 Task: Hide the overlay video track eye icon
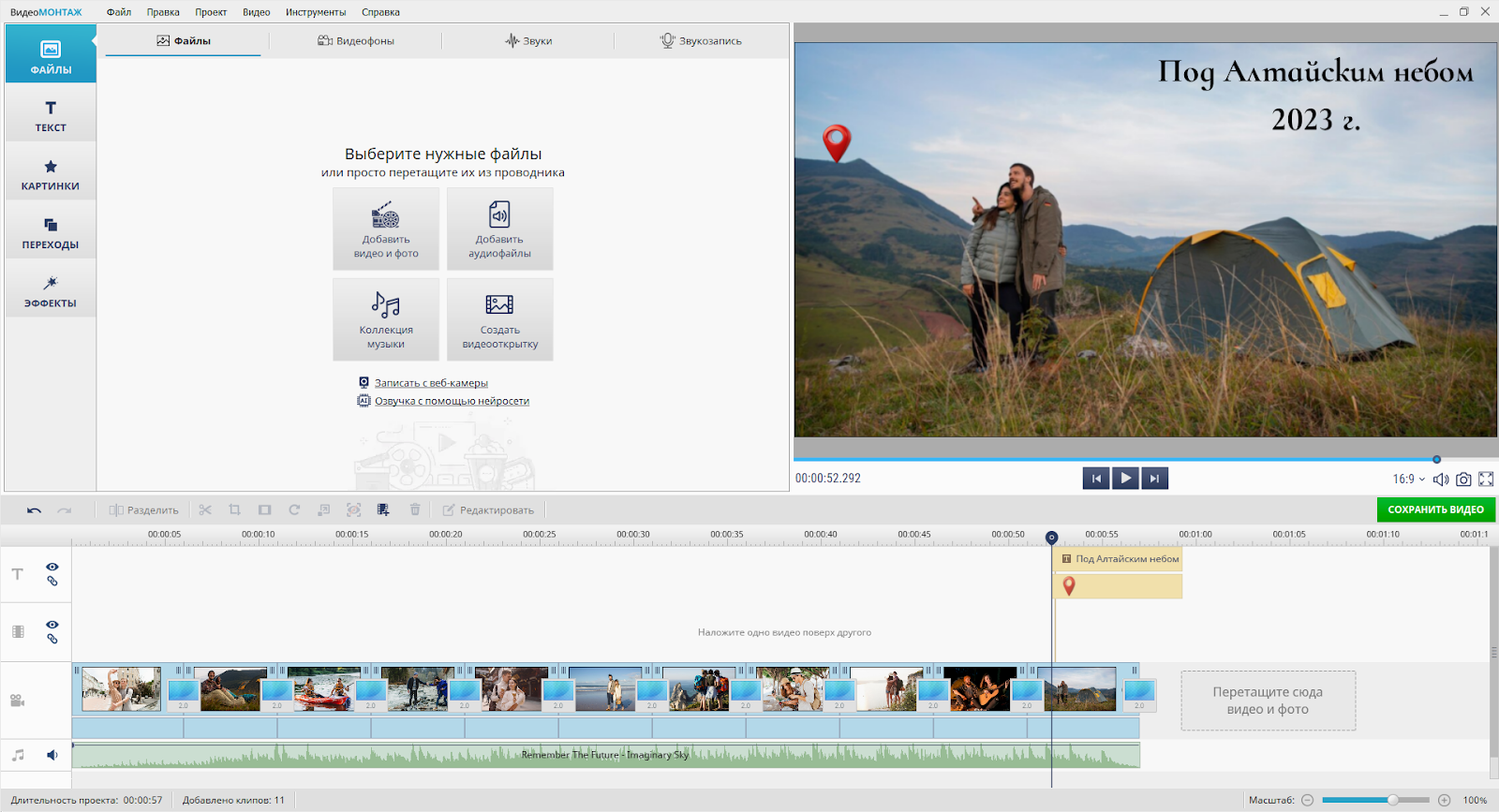(x=52, y=625)
